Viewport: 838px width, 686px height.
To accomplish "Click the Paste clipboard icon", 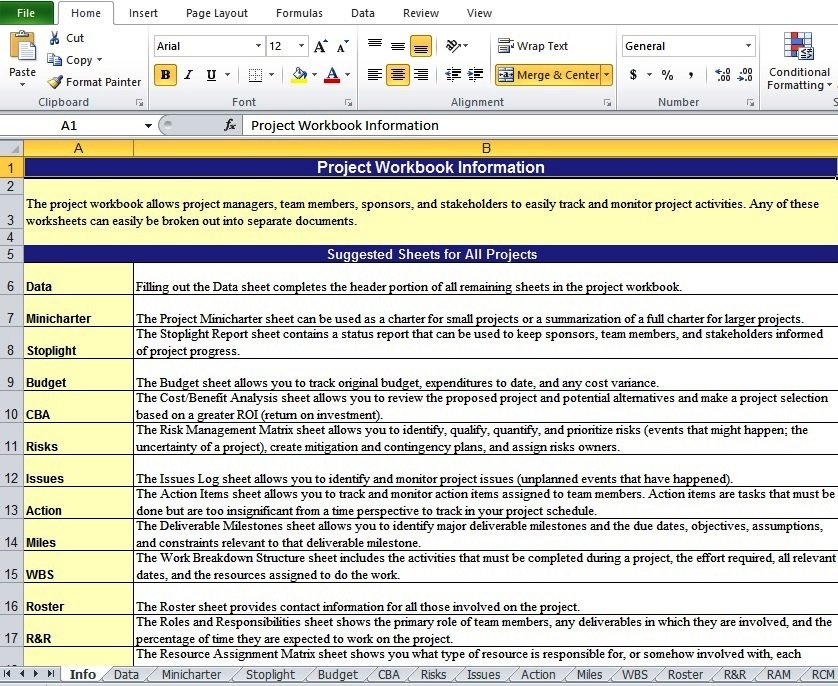I will click(22, 47).
